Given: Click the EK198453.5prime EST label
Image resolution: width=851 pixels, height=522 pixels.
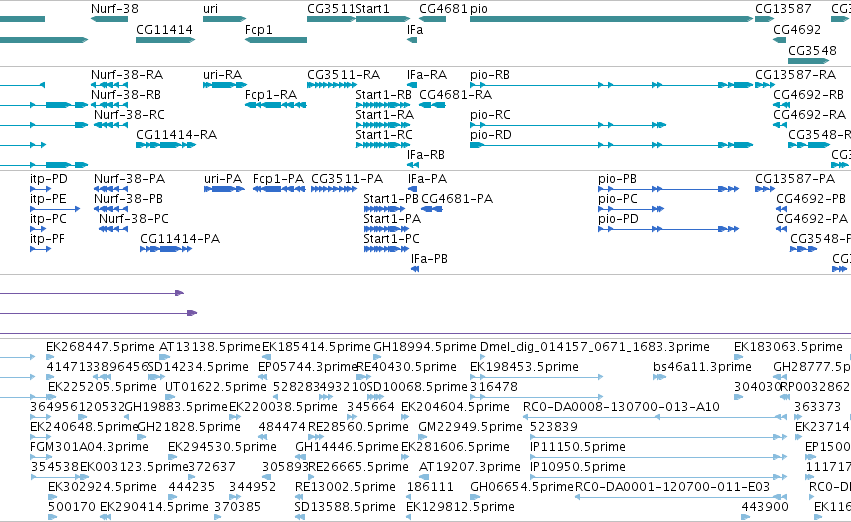Looking at the screenshot, I should (524, 367).
